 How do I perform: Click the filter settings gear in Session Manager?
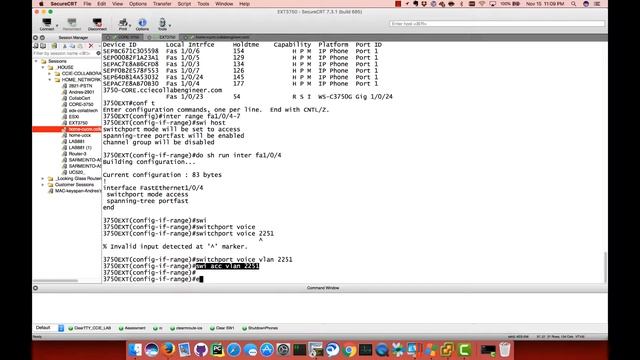(98, 53)
